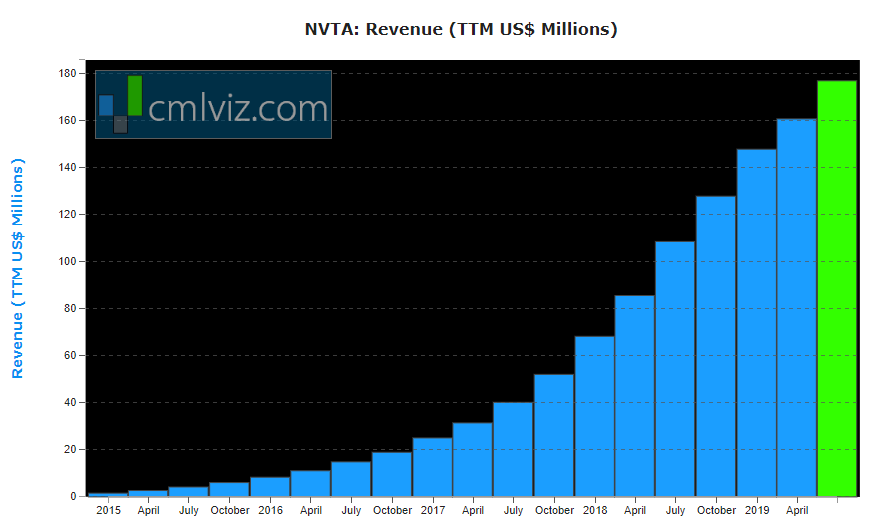The width and height of the screenshot is (889, 532).
Task: Click x-axis label 2017
Action: [433, 510]
